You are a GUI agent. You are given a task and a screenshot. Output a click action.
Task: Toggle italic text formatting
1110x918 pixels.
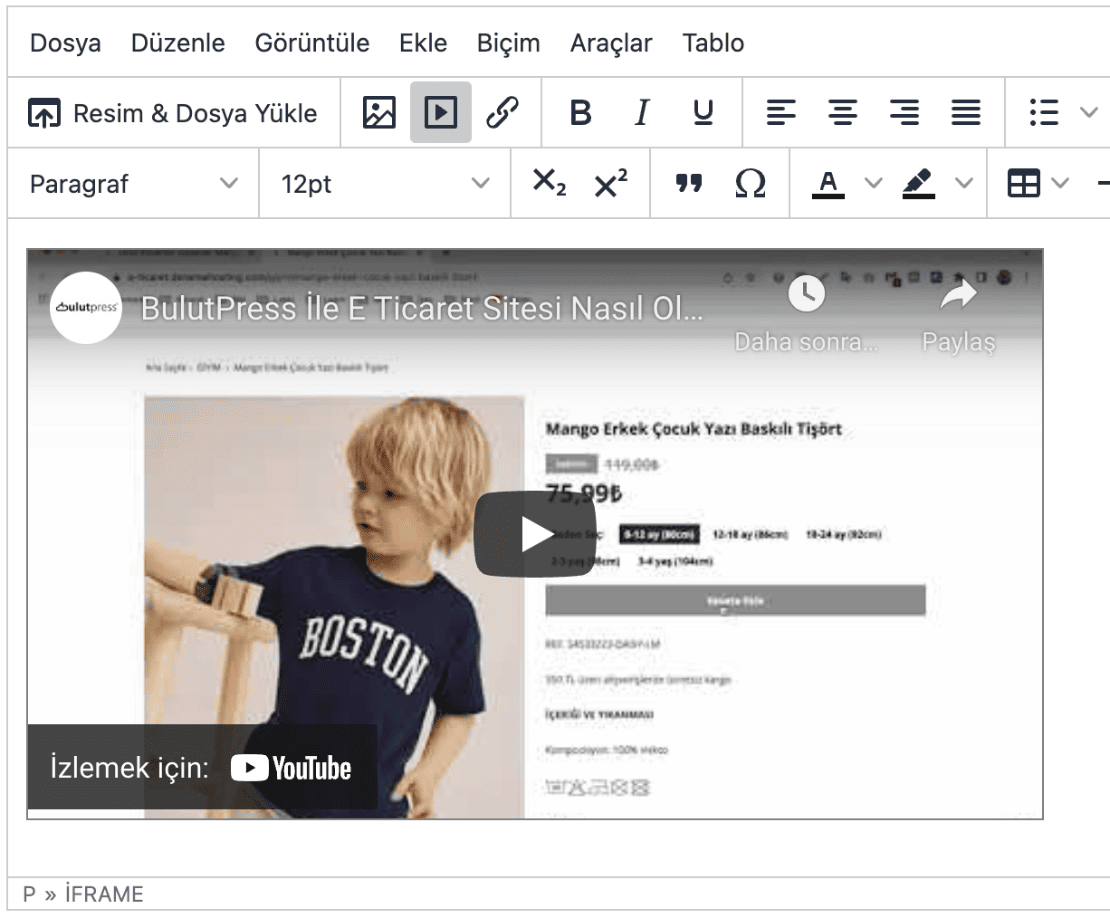(x=641, y=112)
